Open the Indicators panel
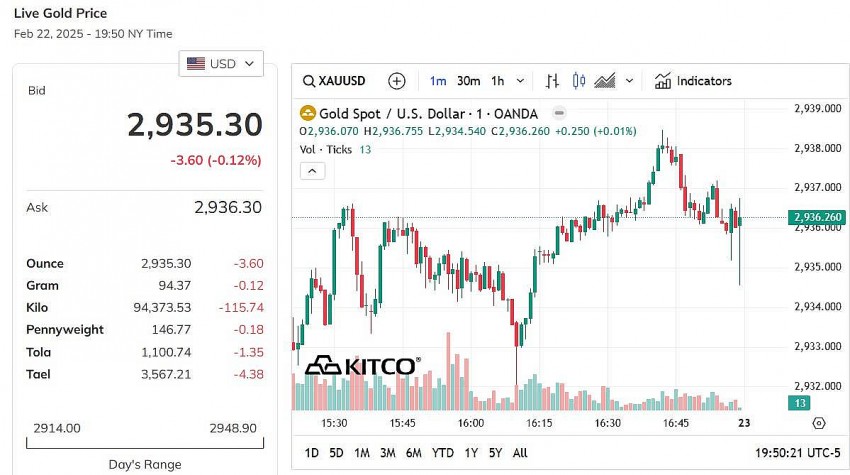Viewport: 850px width, 475px height. point(693,81)
